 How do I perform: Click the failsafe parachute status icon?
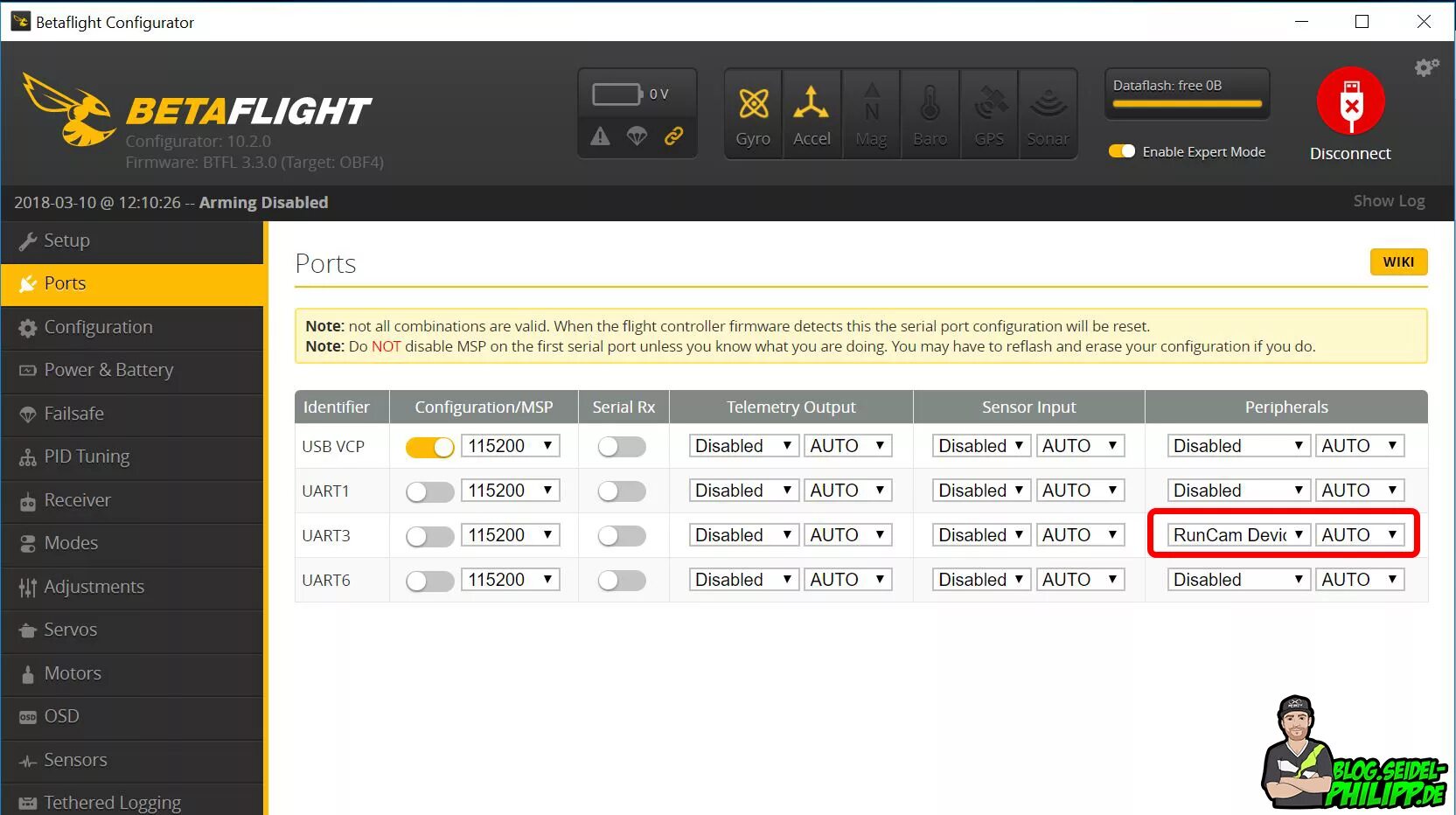[x=637, y=136]
